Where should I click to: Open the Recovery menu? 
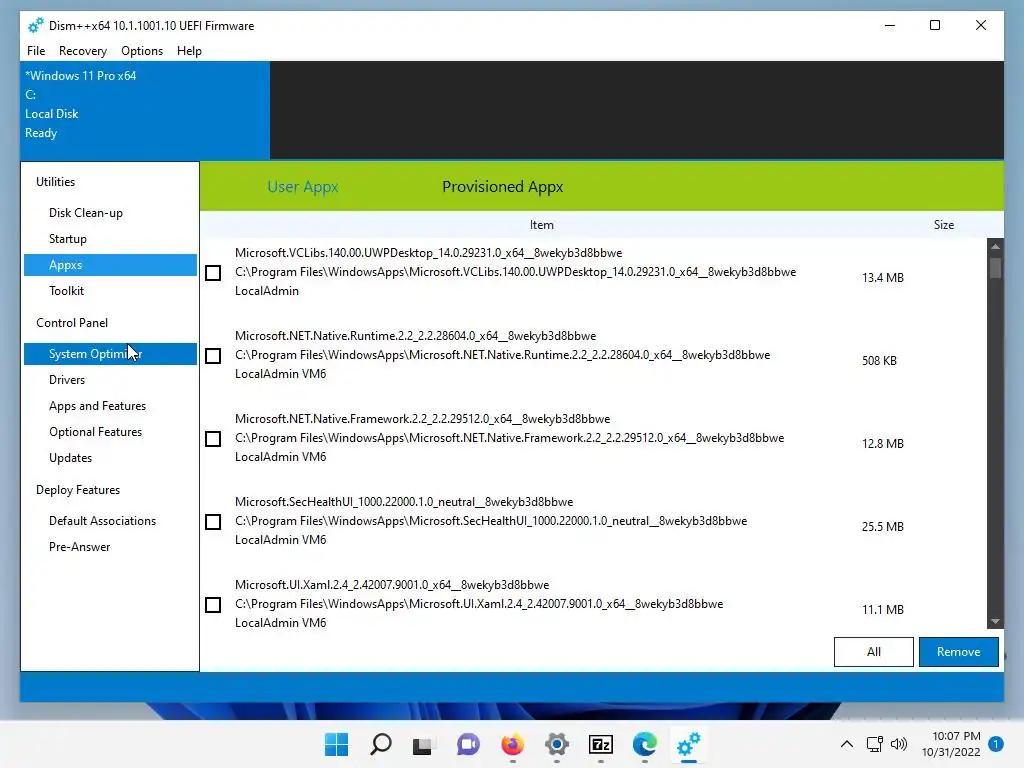pyautogui.click(x=83, y=51)
